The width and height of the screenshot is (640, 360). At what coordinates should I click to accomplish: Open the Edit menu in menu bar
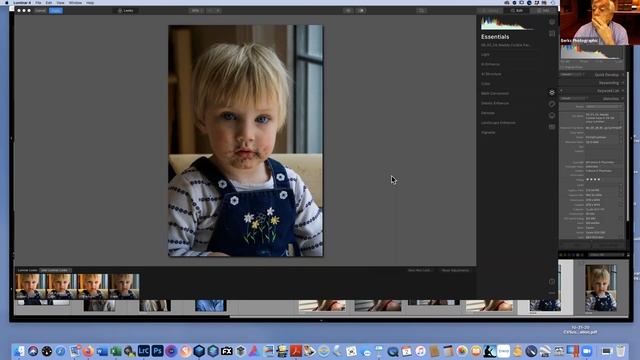(49, 2)
